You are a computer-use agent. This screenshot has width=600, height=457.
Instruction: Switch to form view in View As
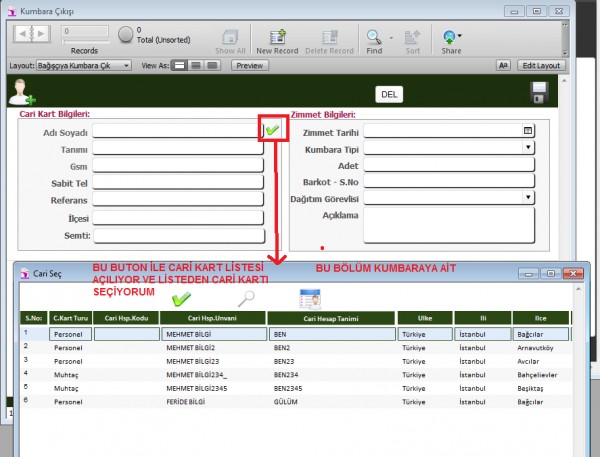click(x=180, y=65)
